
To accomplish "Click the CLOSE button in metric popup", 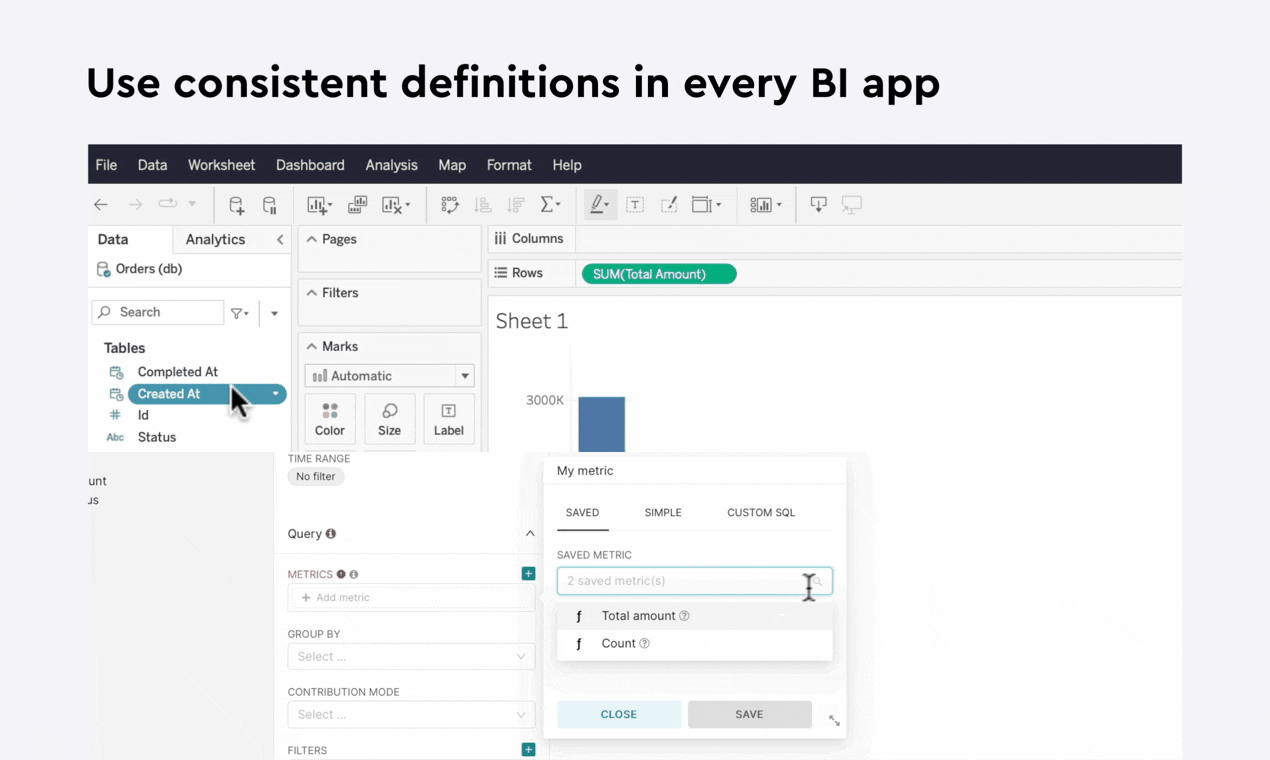I will (x=619, y=715).
